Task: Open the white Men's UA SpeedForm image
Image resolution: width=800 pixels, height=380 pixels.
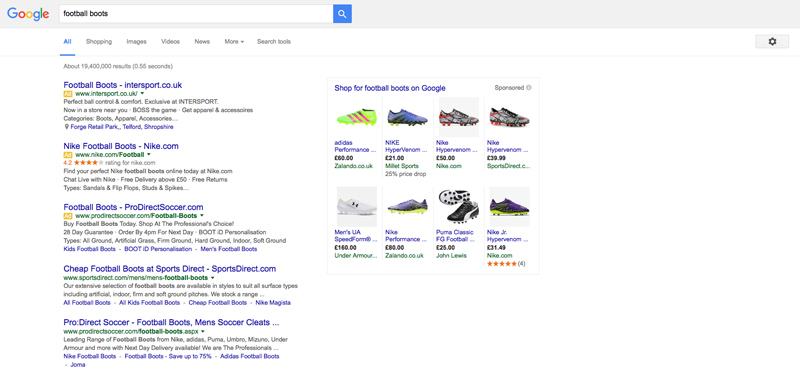Action: [x=356, y=207]
